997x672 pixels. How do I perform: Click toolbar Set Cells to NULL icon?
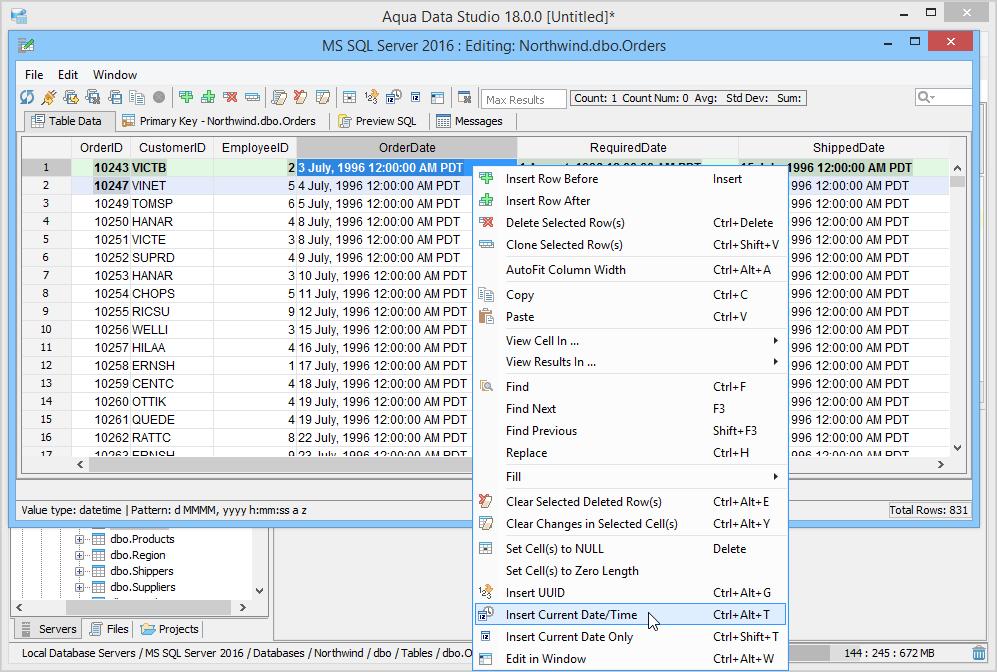click(349, 97)
